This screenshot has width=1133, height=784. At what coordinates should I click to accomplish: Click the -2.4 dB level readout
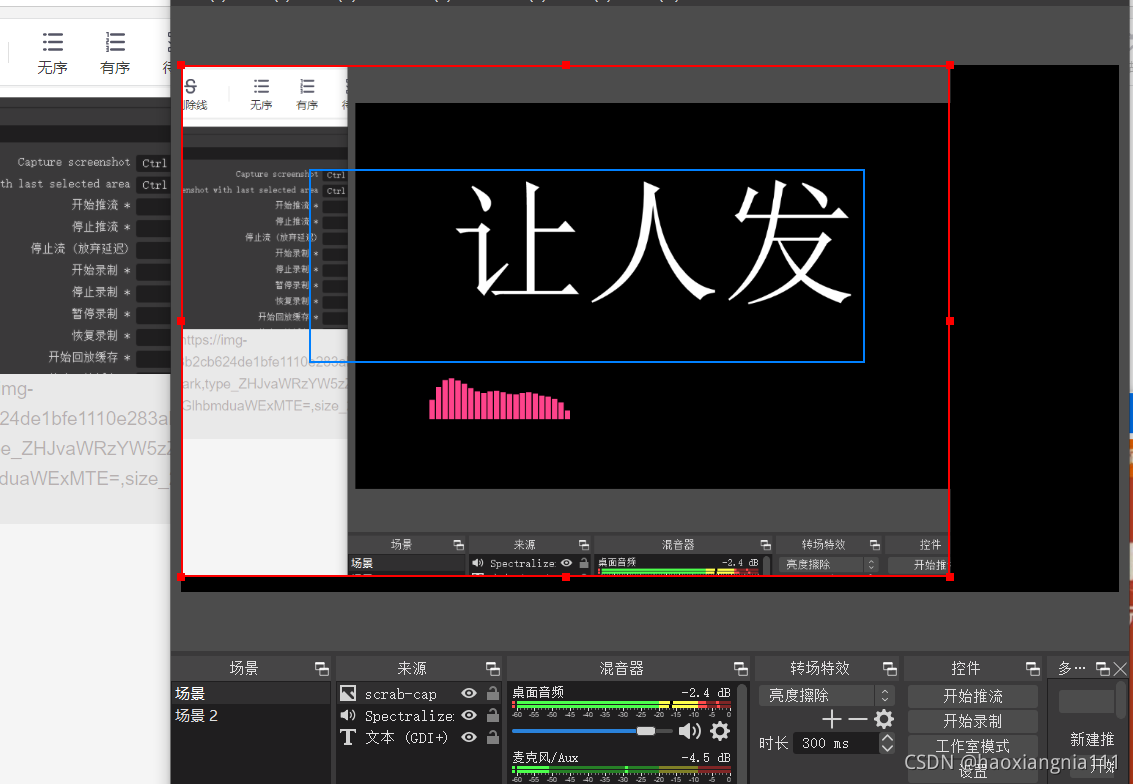[x=705, y=692]
